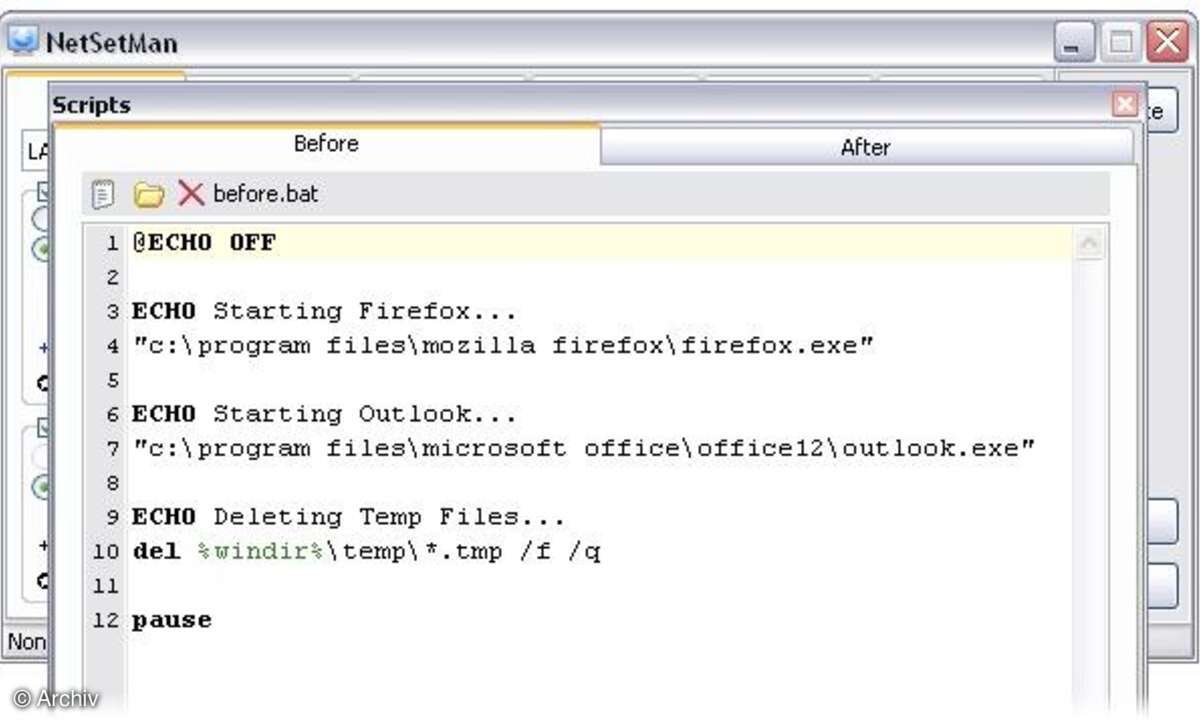
Task: Click the NetSetMan app icon in the title bar
Action: (x=23, y=42)
